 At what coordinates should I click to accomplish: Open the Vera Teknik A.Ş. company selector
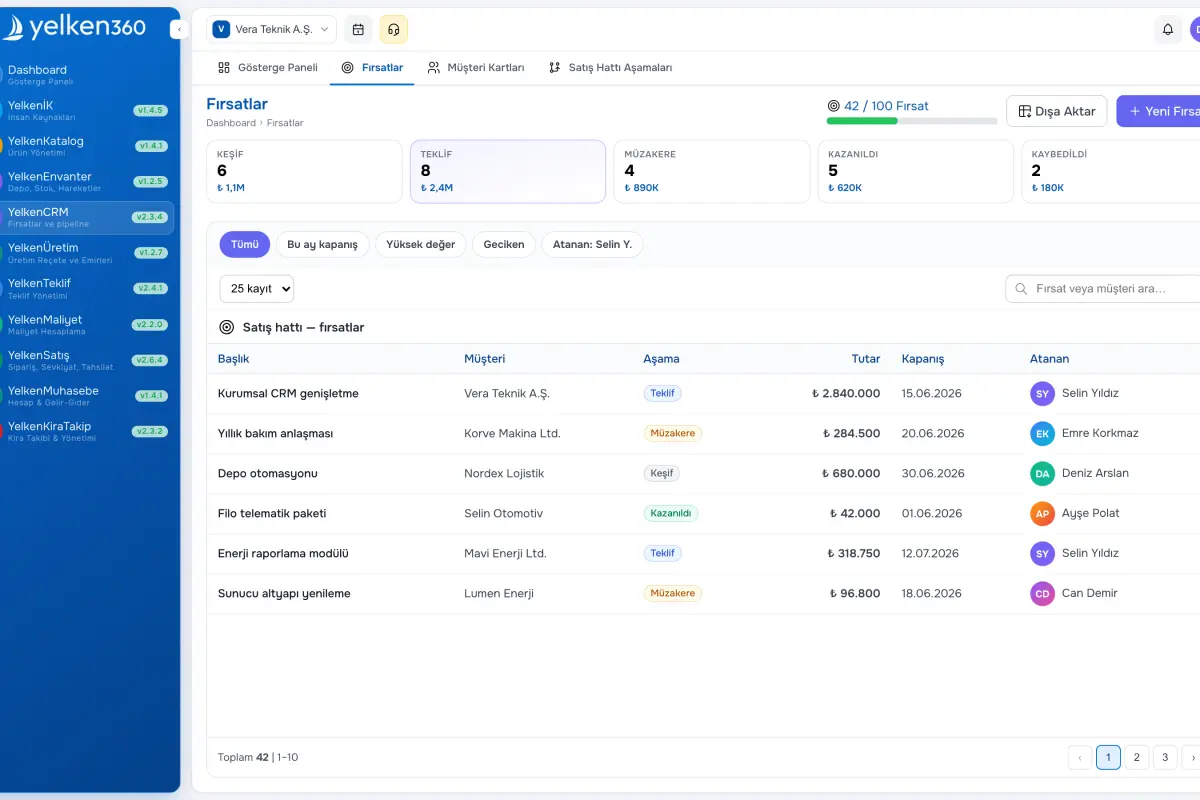[x=271, y=29]
